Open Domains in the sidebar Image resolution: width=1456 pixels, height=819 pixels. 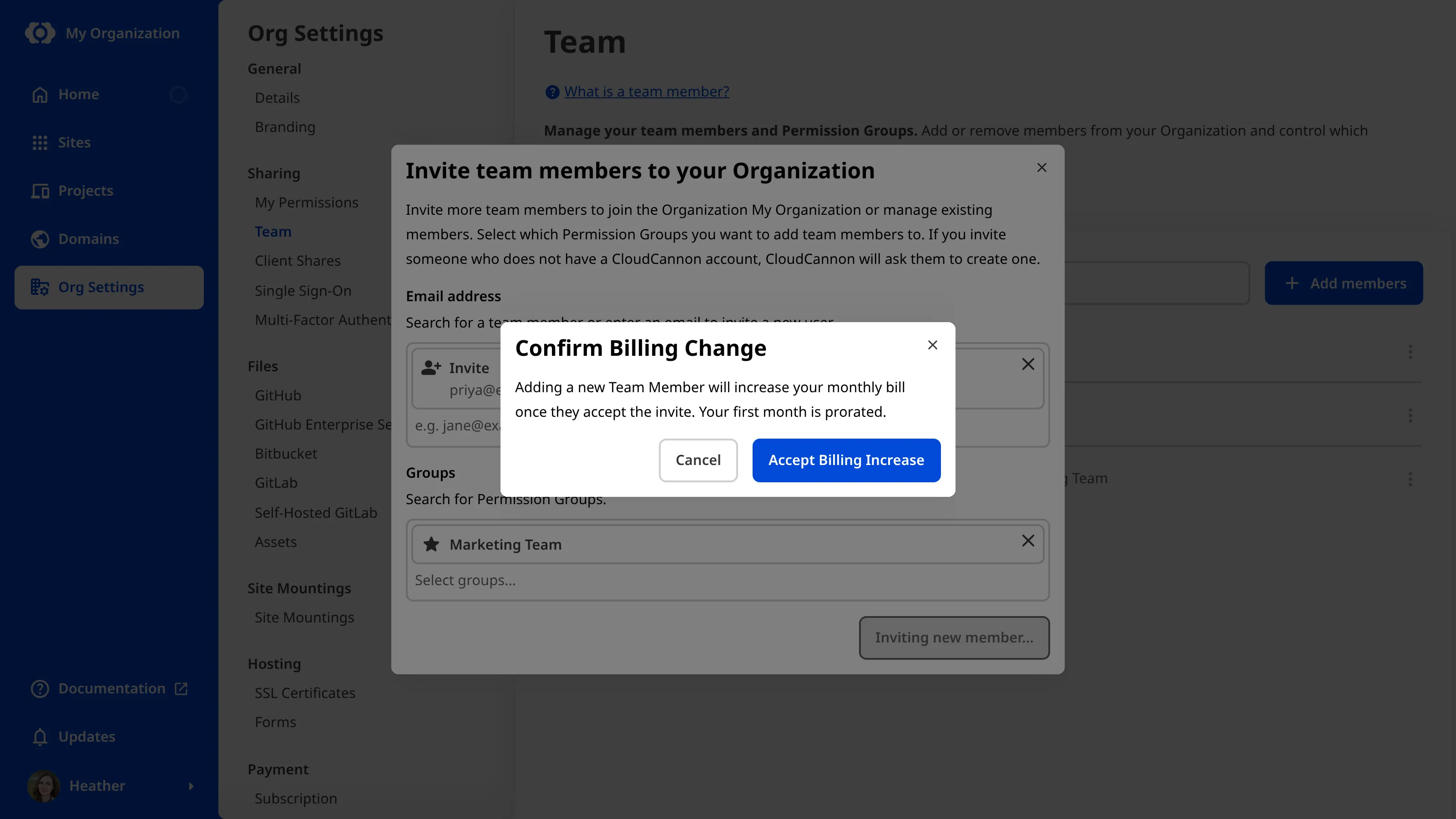pos(109,239)
